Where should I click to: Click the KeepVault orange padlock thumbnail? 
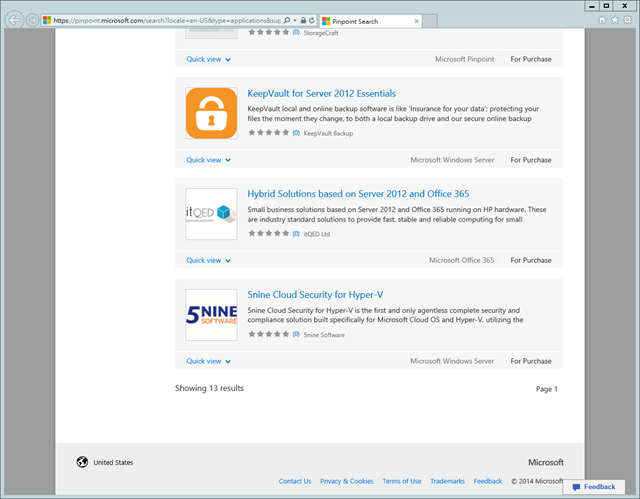(211, 113)
